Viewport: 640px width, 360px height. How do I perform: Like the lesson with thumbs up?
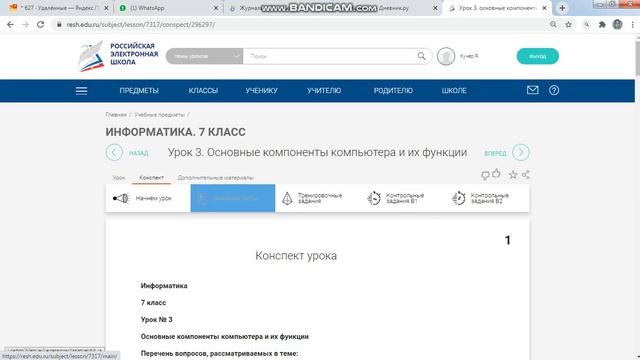click(x=496, y=174)
